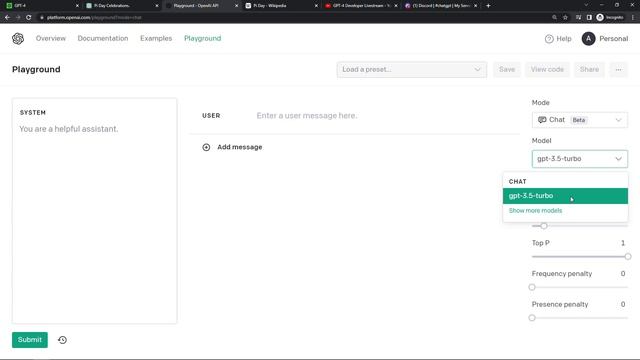Image resolution: width=640 pixels, height=360 pixels.
Task: Click the Personal account avatar
Action: tap(588, 39)
